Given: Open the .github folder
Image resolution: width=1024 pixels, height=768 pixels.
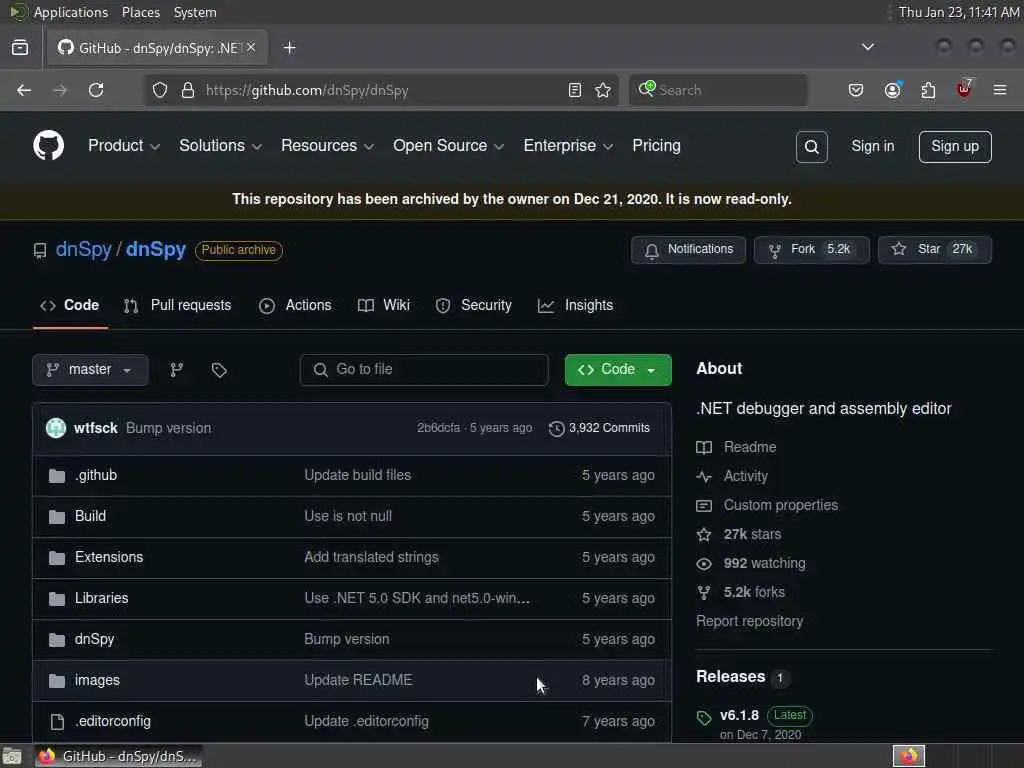Looking at the screenshot, I should click(96, 475).
